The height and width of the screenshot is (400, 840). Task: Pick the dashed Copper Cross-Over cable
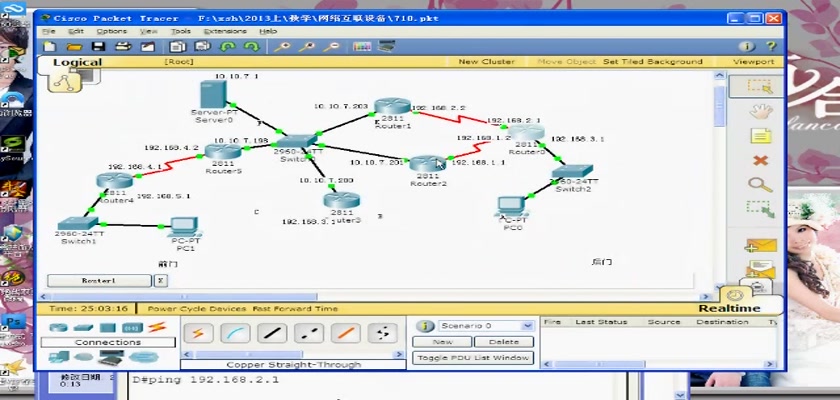pos(309,333)
